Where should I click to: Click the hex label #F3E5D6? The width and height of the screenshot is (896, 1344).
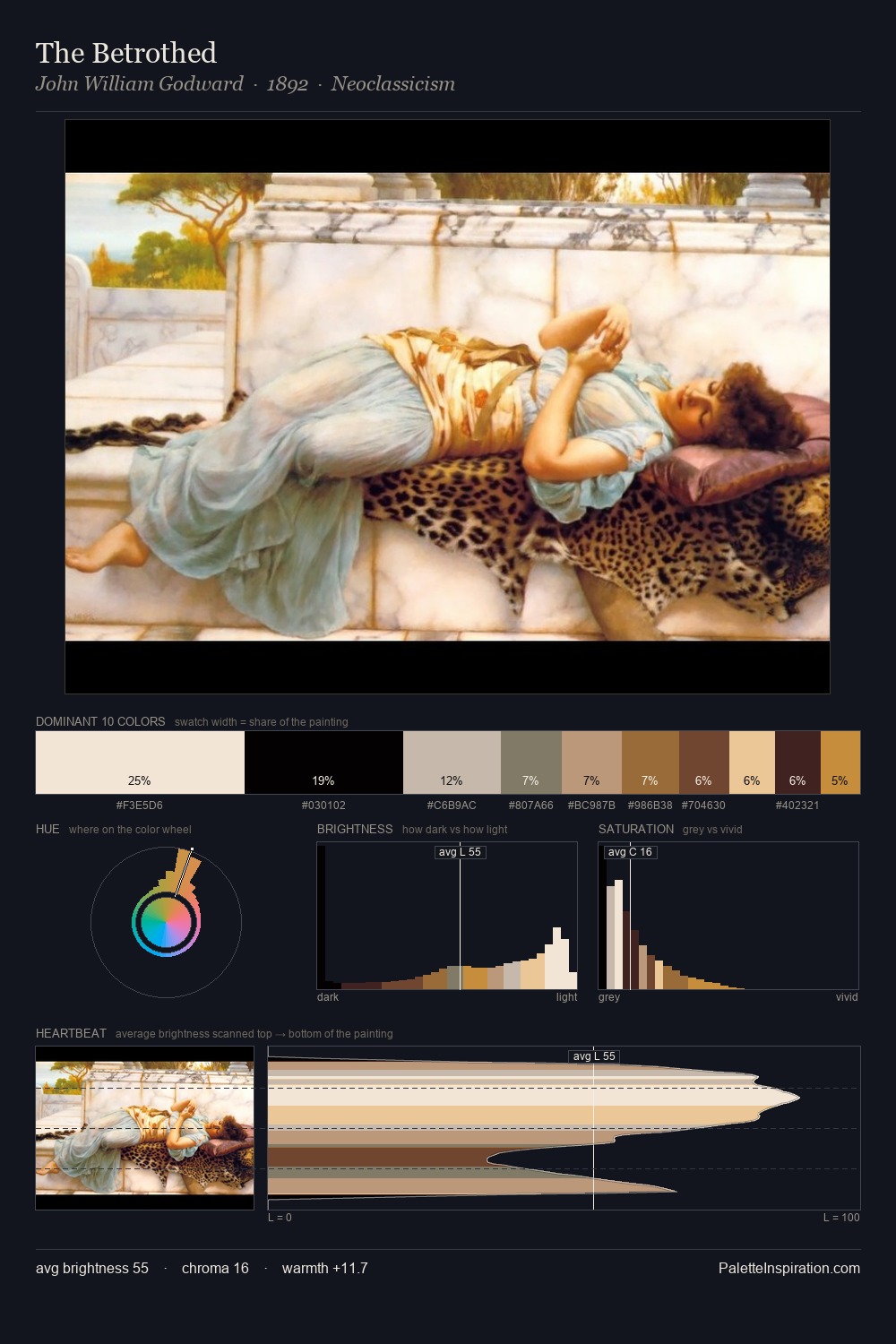[140, 806]
